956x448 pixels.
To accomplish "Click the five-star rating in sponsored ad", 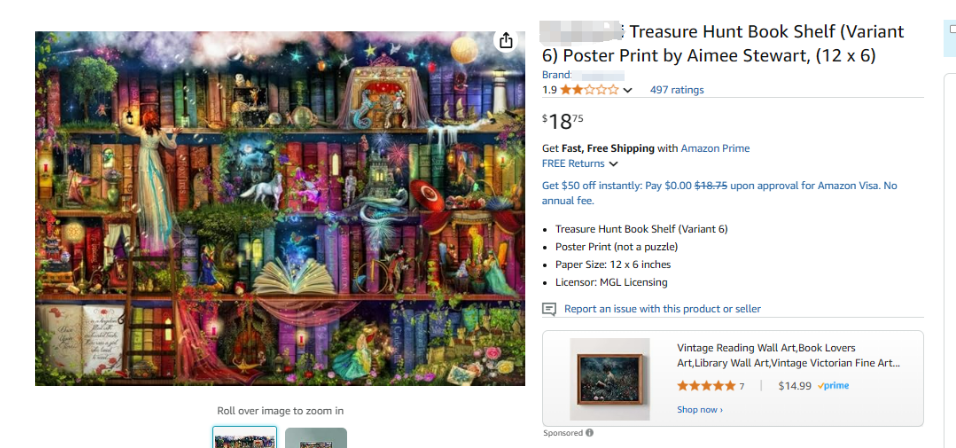I will [706, 386].
